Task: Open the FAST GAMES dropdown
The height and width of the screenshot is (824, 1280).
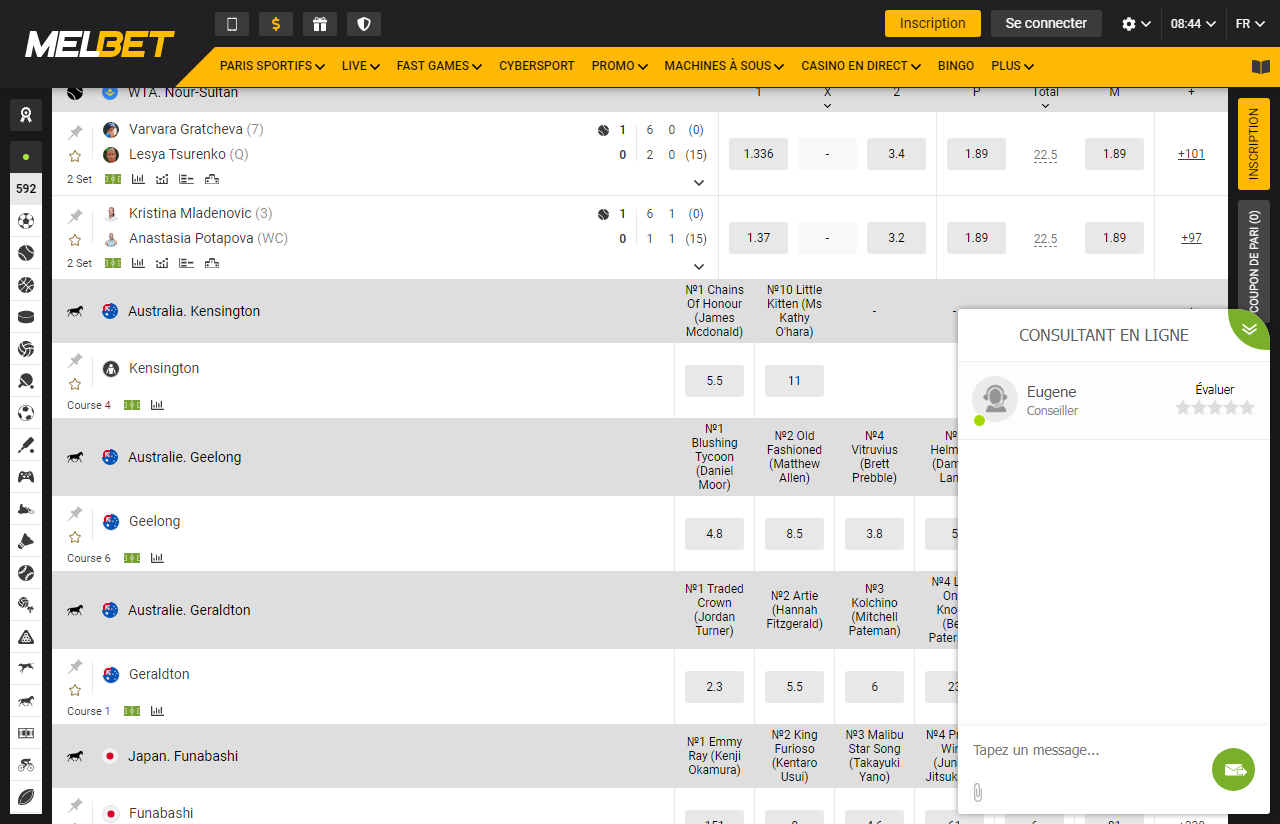Action: tap(439, 66)
